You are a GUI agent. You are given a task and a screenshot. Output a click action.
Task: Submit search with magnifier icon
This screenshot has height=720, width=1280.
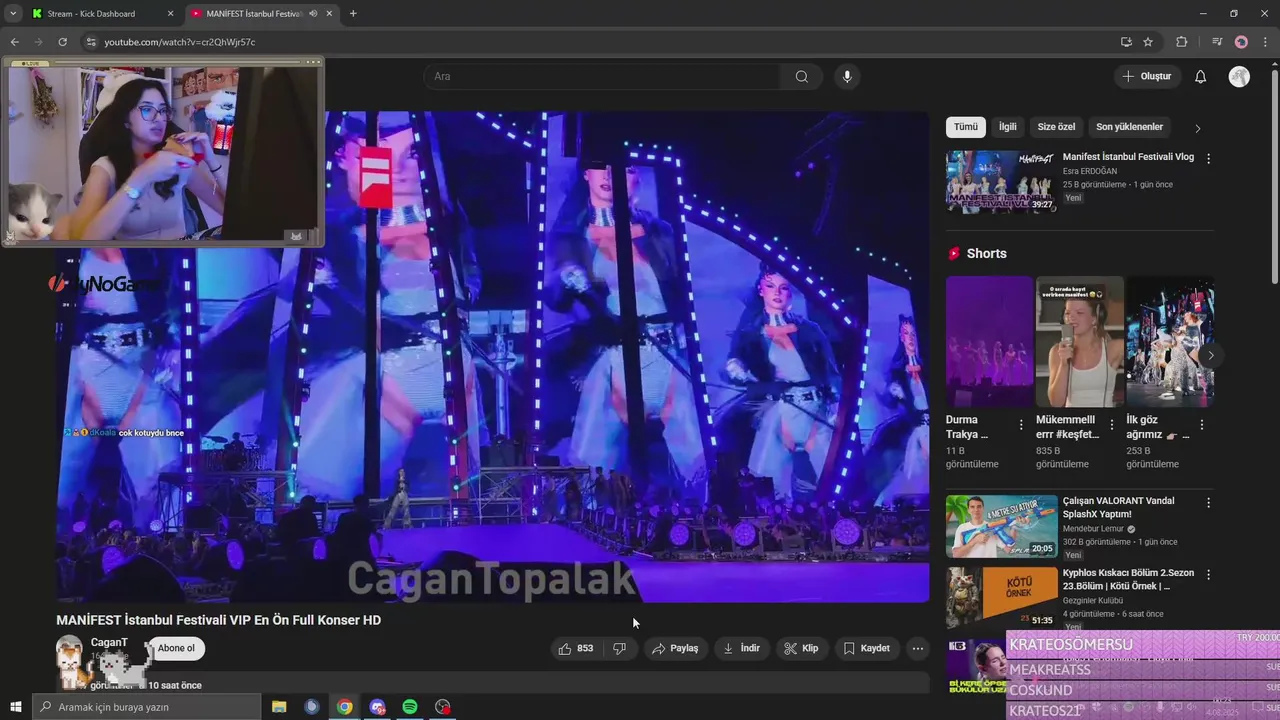[801, 77]
